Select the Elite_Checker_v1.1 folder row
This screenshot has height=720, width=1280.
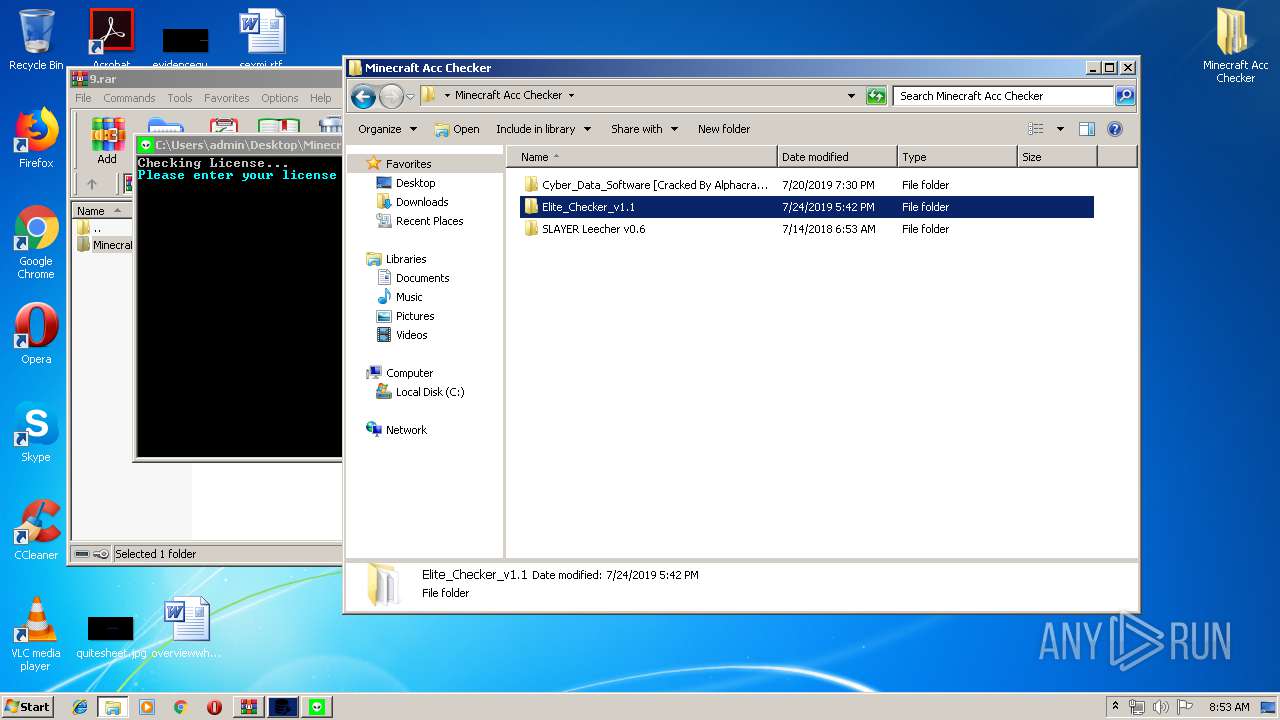pos(807,207)
